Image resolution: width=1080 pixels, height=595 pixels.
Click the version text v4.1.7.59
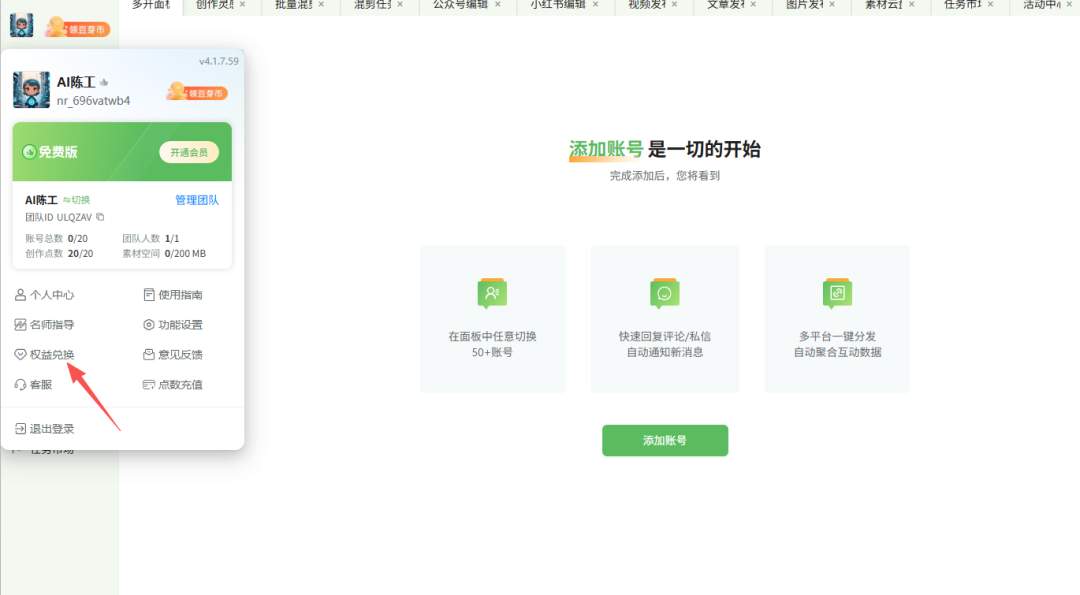tap(219, 61)
